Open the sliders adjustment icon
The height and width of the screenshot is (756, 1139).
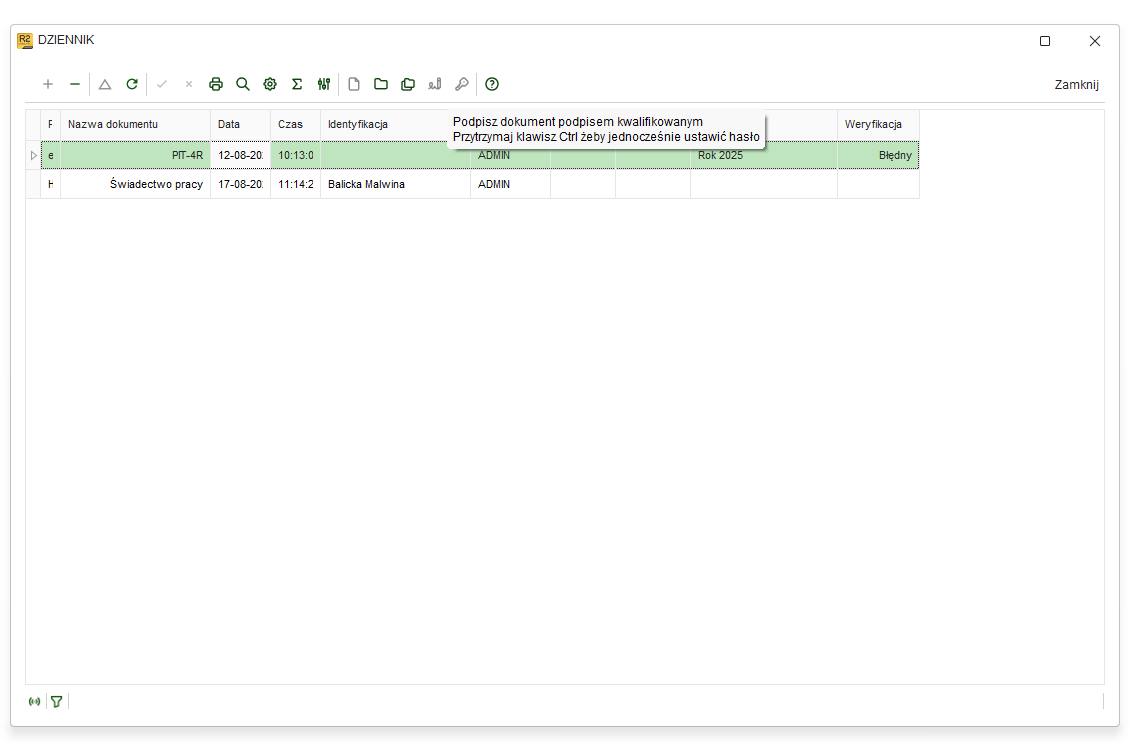point(324,84)
